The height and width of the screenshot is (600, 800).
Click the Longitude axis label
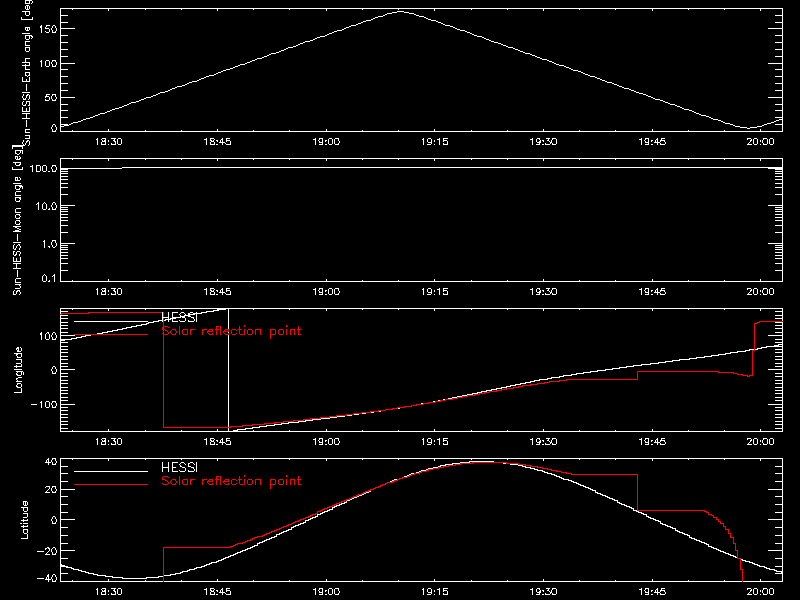18,370
